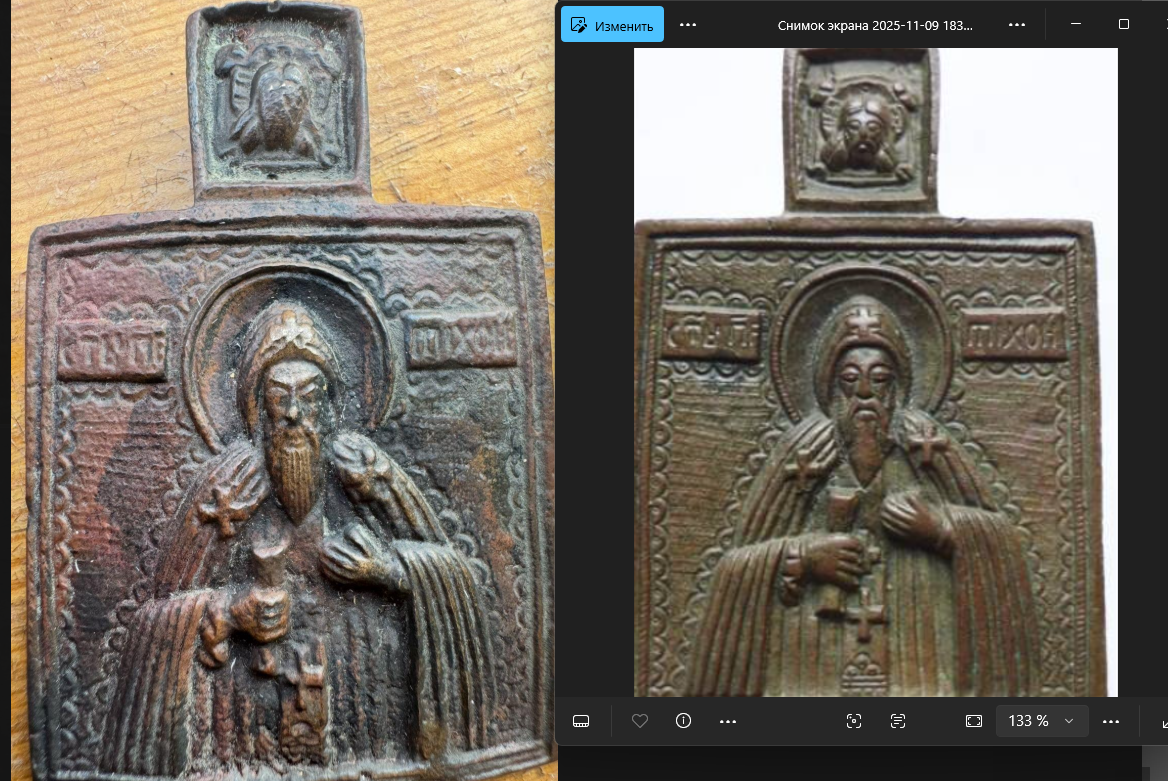Click the fit-to-window zoom icon
Image resolution: width=1168 pixels, height=781 pixels.
coord(974,721)
